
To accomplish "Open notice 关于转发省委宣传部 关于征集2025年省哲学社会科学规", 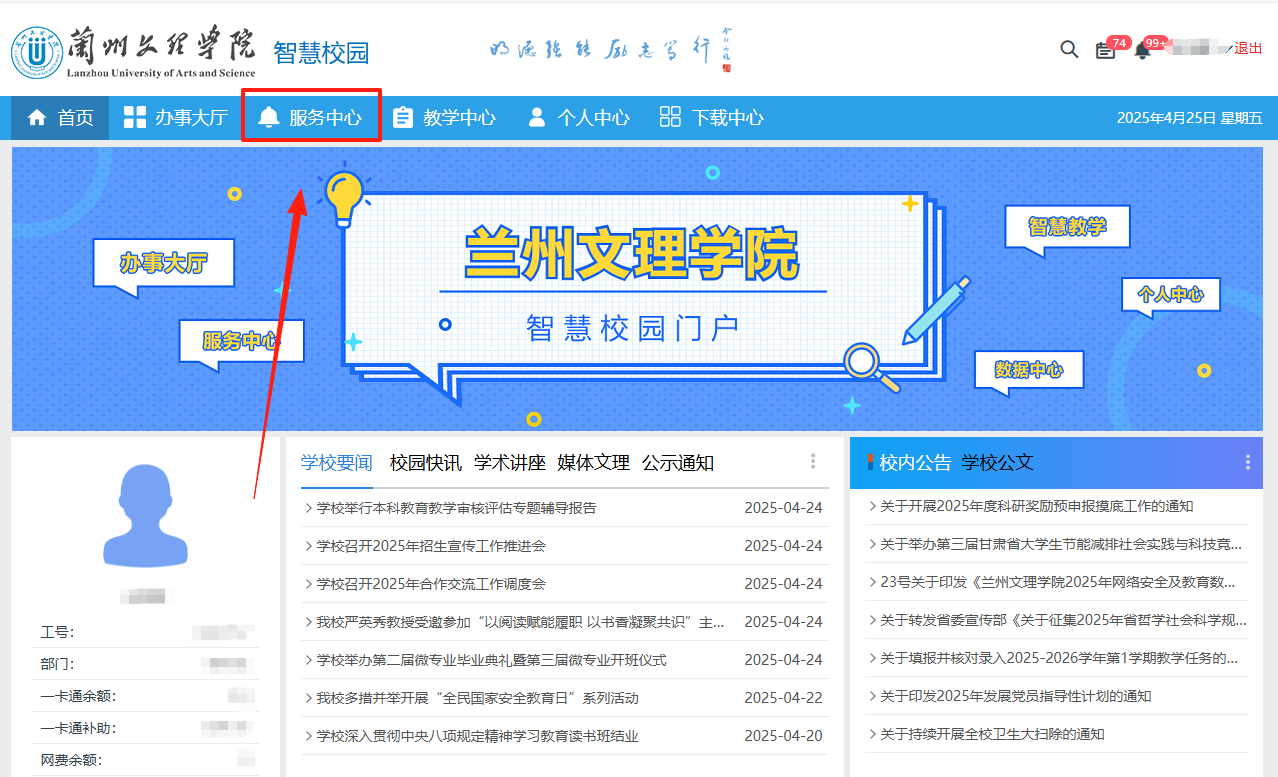I will coord(1063,620).
